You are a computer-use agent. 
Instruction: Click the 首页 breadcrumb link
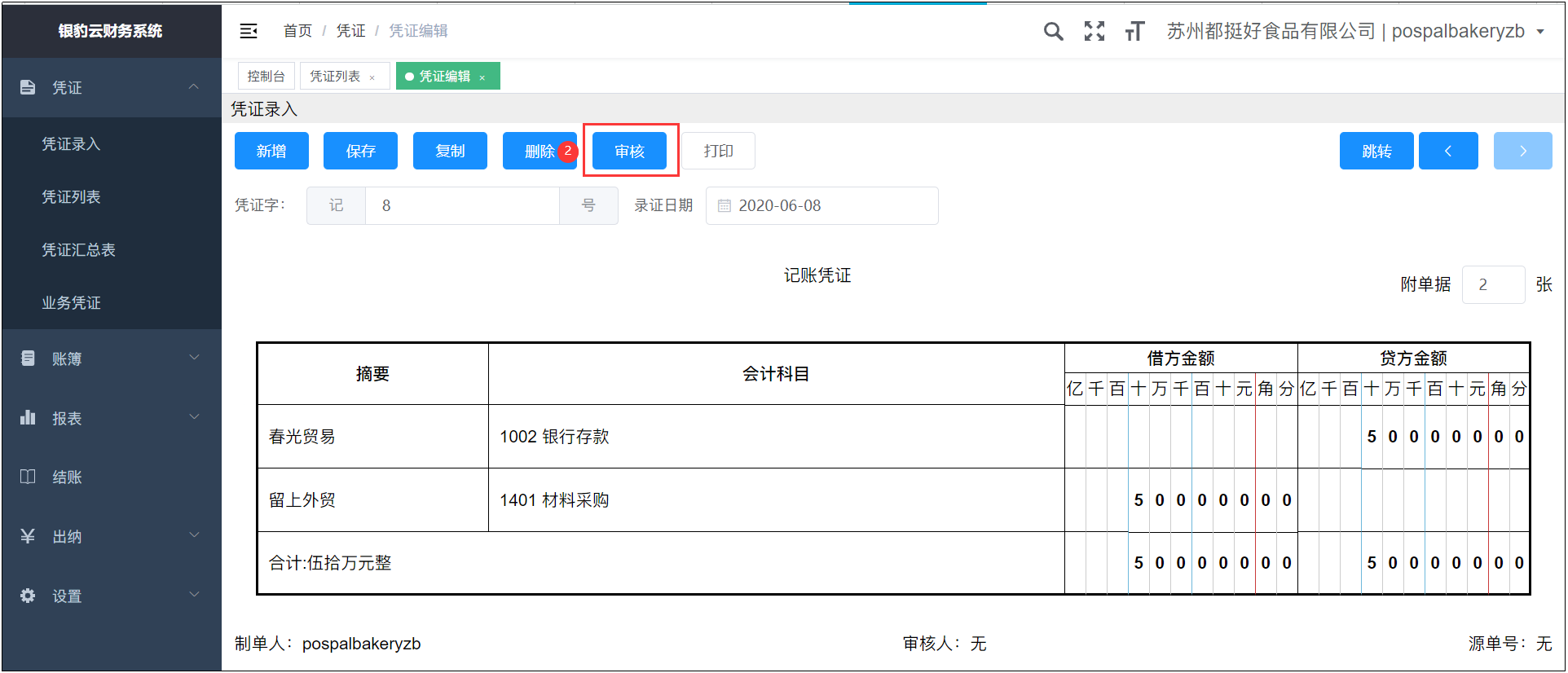click(297, 31)
